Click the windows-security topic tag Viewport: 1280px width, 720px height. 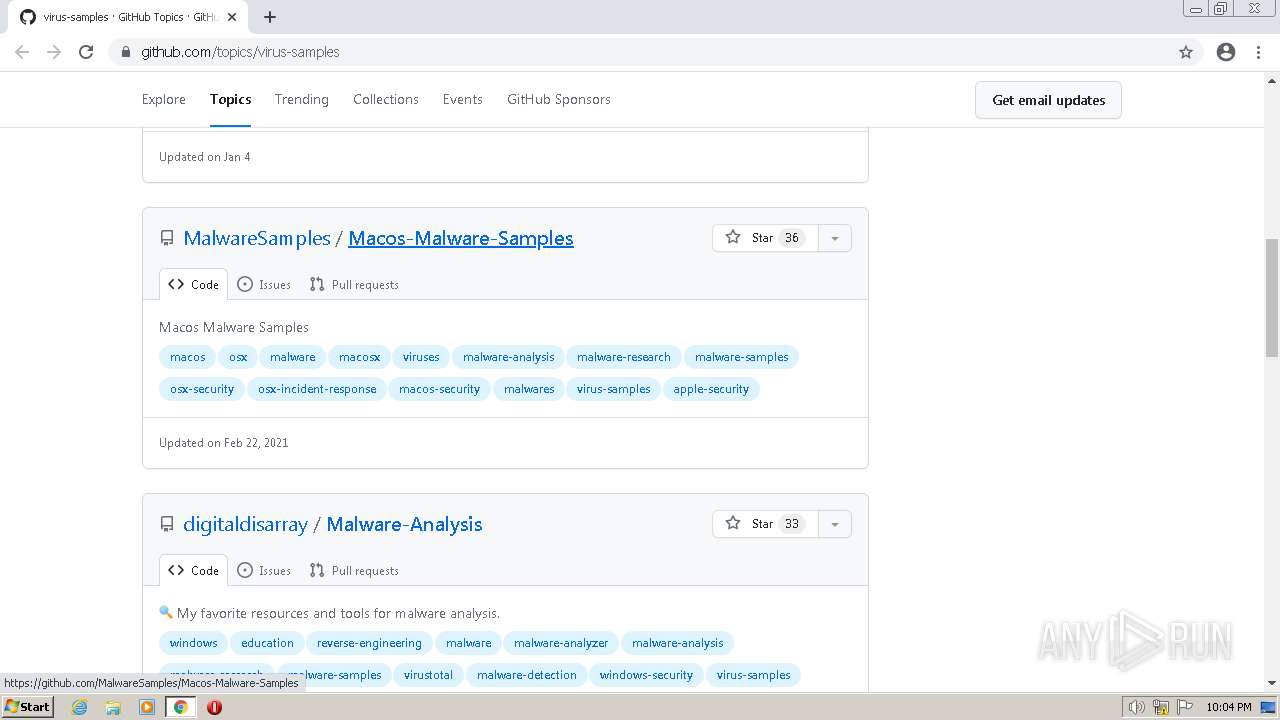point(646,675)
